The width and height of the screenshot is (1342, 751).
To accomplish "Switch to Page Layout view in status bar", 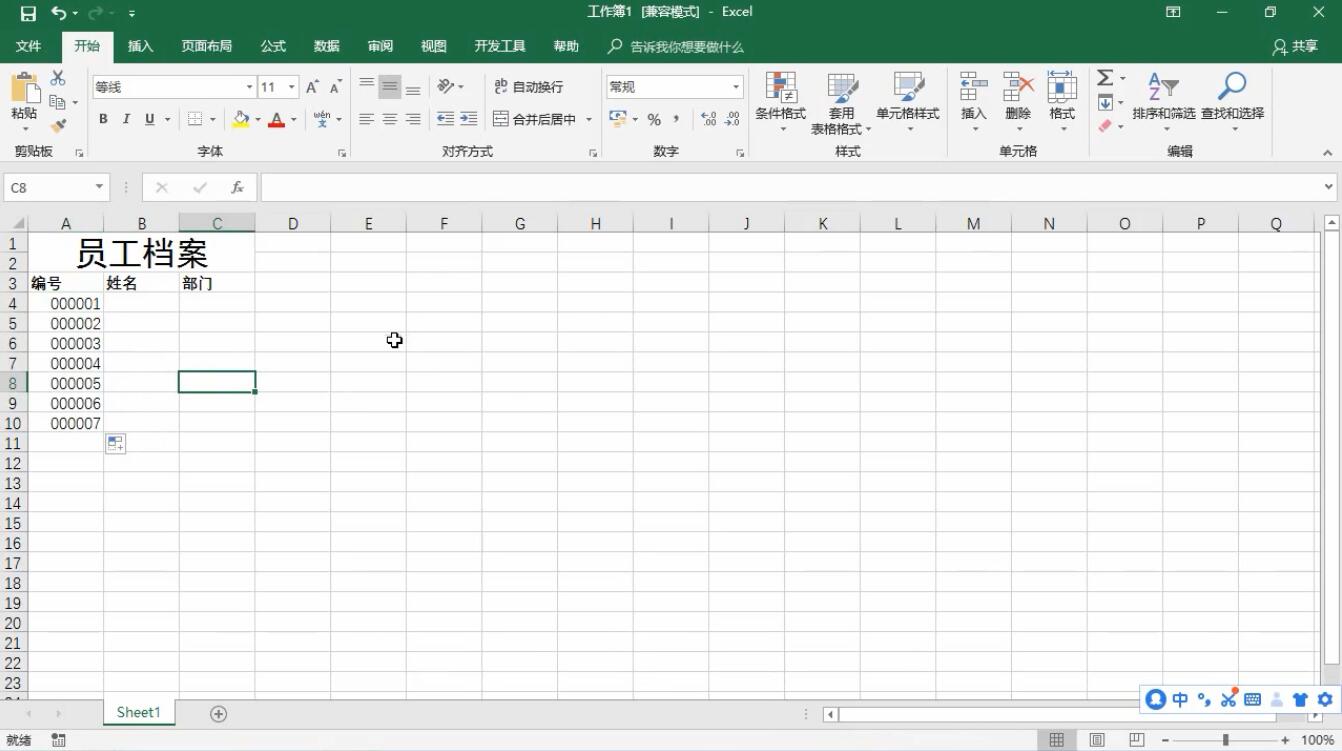I will (1097, 740).
